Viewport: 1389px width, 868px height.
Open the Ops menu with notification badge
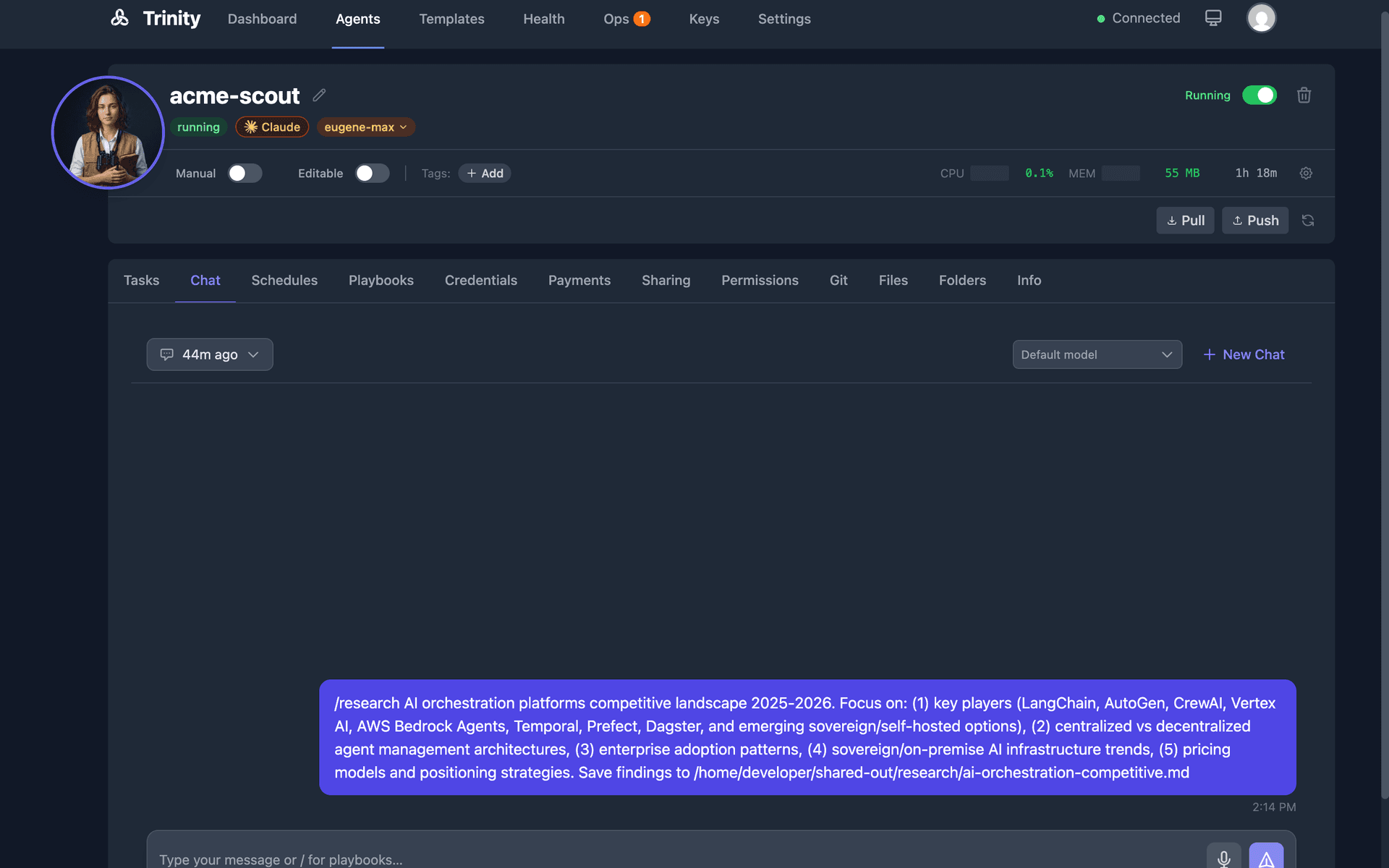(x=626, y=19)
